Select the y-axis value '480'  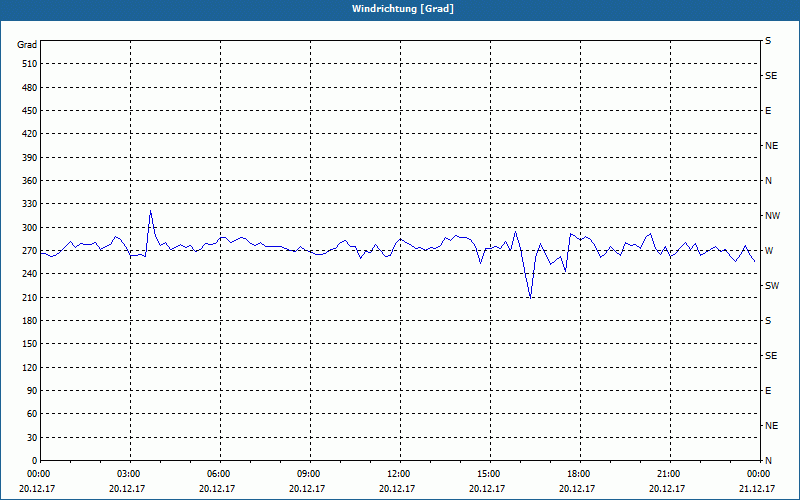tap(30, 88)
